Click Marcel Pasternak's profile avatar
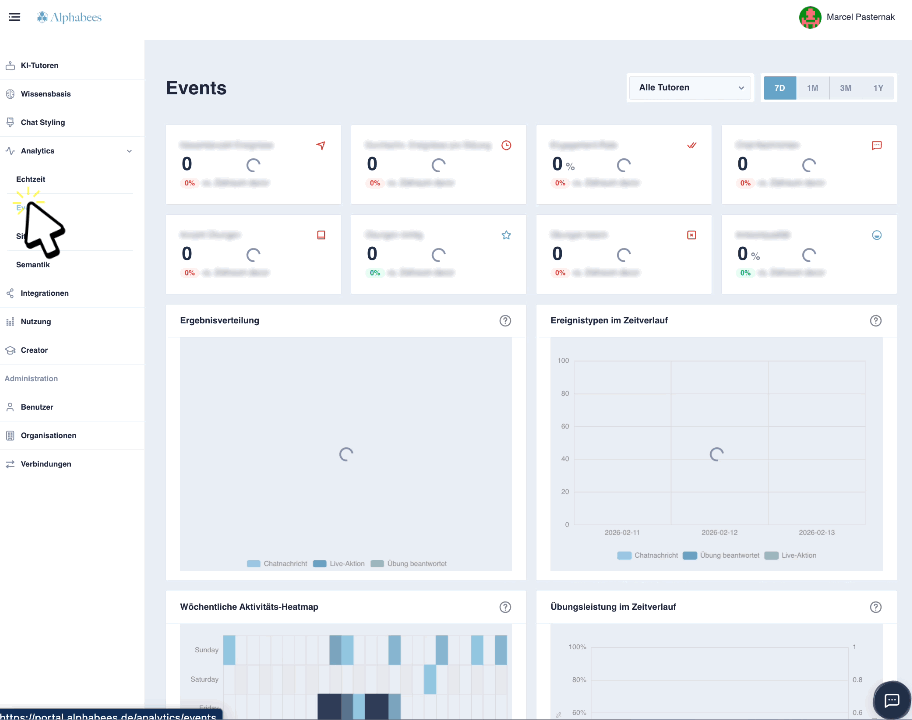912x720 pixels. (x=810, y=17)
